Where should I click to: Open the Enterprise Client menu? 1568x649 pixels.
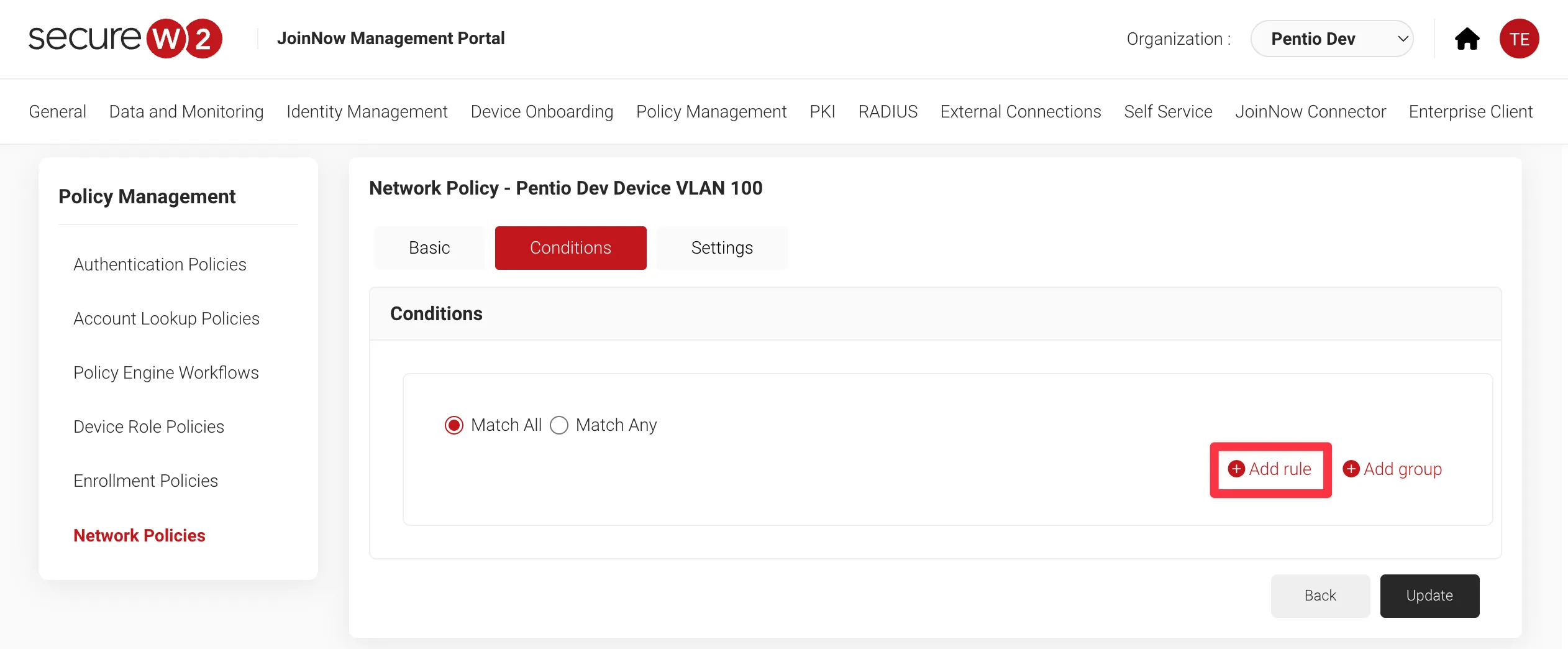1470,111
